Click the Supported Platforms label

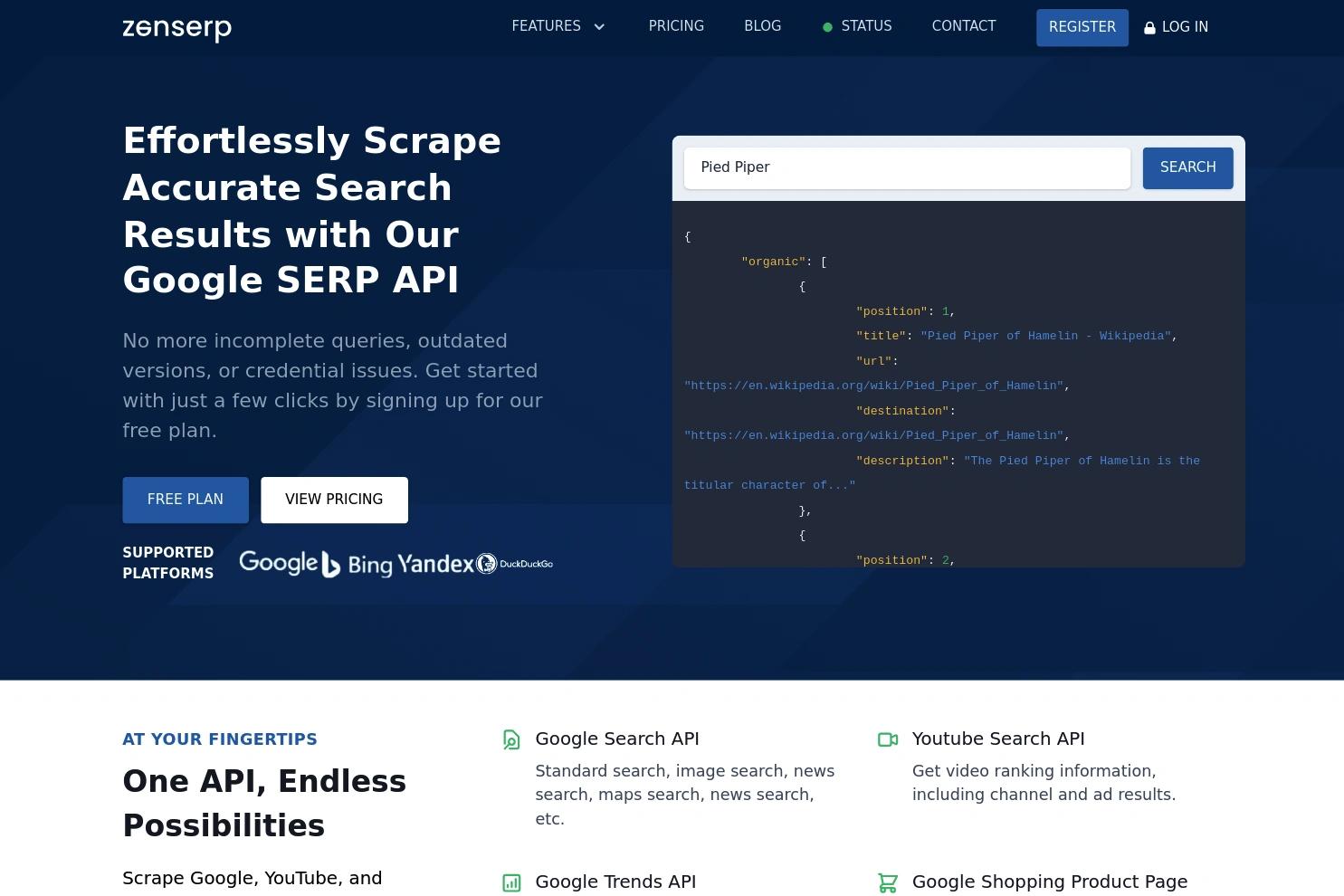(x=168, y=563)
